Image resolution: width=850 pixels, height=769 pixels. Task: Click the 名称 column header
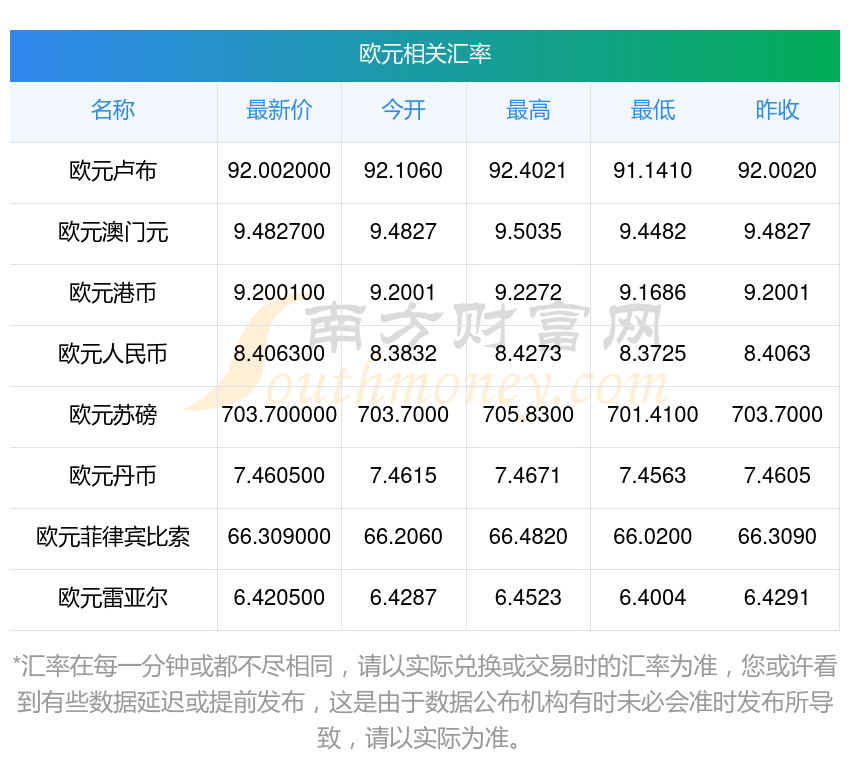click(113, 110)
